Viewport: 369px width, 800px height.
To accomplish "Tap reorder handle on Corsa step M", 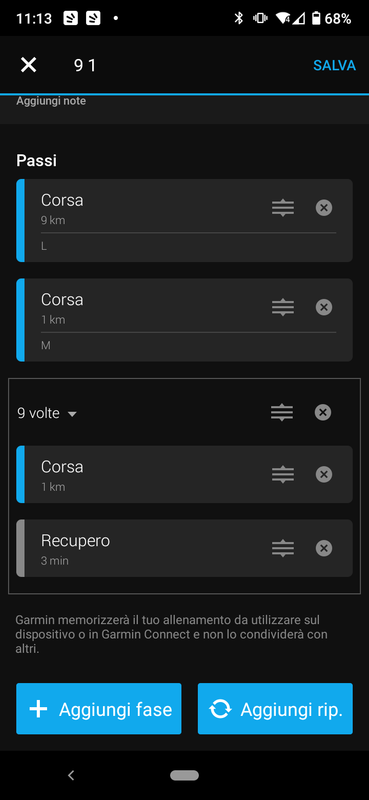I will (283, 307).
